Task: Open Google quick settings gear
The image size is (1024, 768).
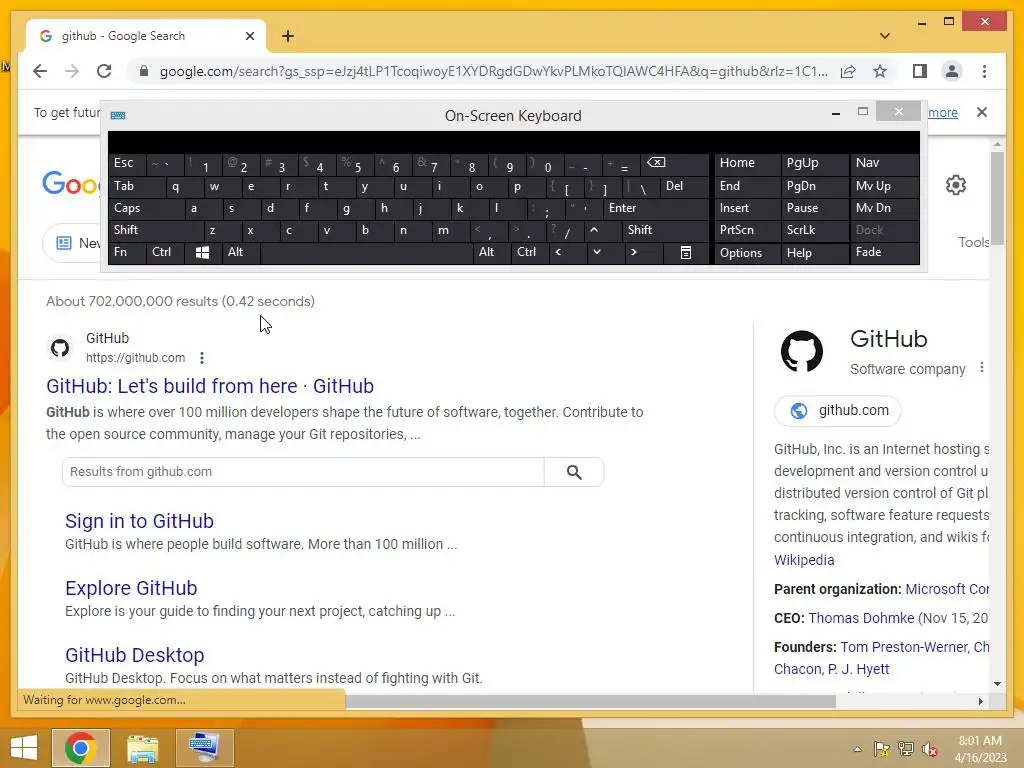Action: click(955, 185)
